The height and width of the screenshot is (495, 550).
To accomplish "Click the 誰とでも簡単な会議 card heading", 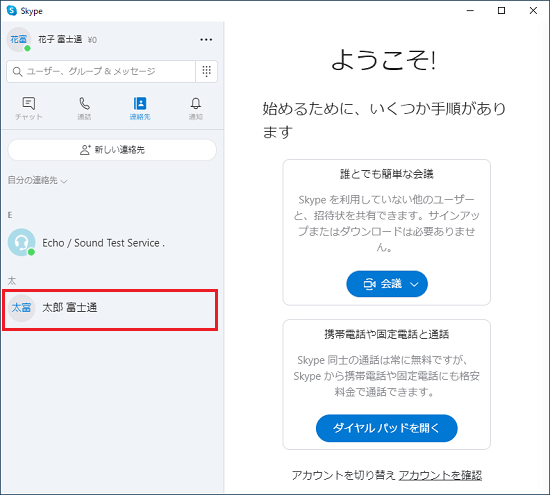I will tap(387, 174).
